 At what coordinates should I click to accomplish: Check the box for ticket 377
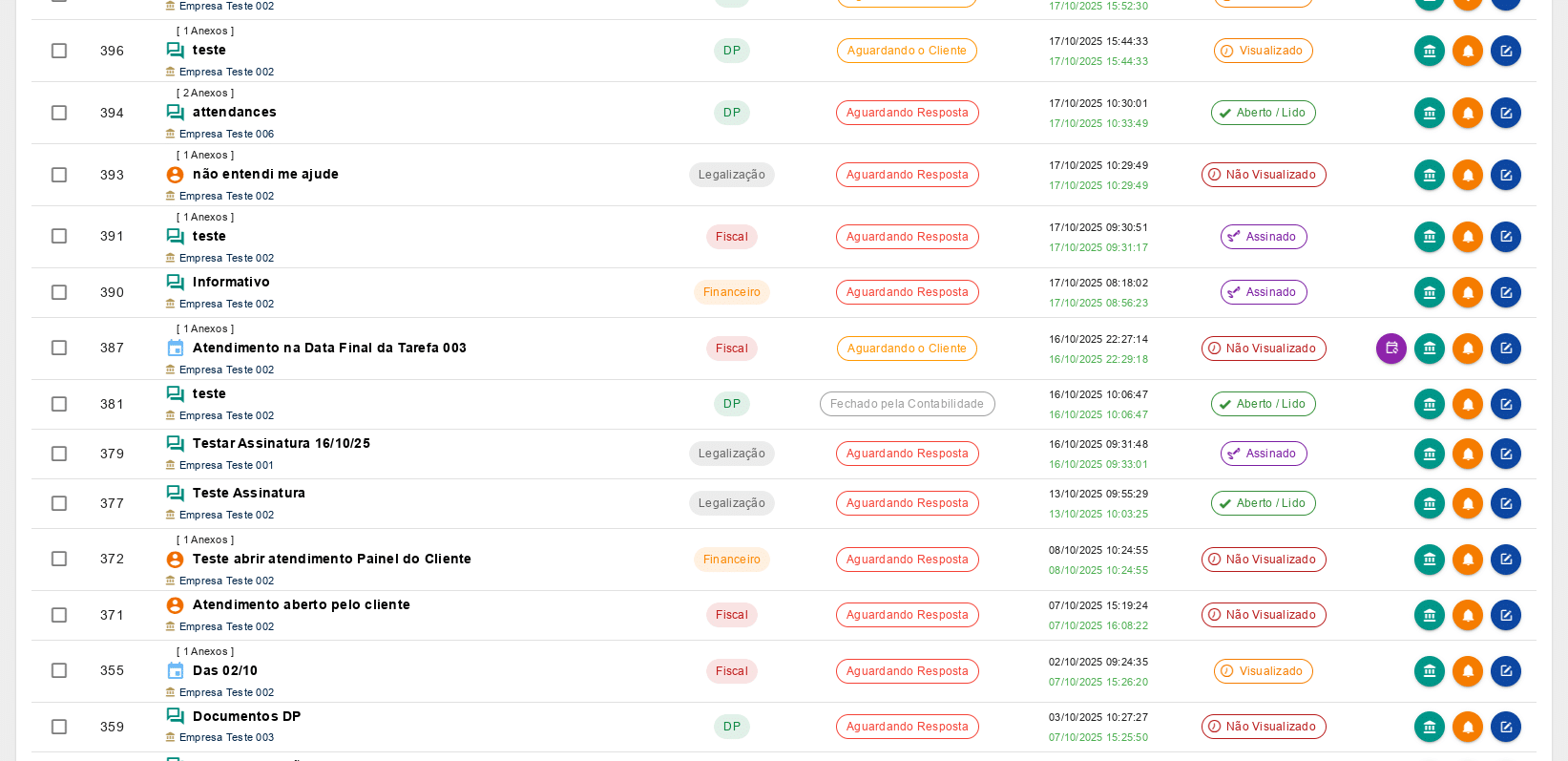coord(59,503)
